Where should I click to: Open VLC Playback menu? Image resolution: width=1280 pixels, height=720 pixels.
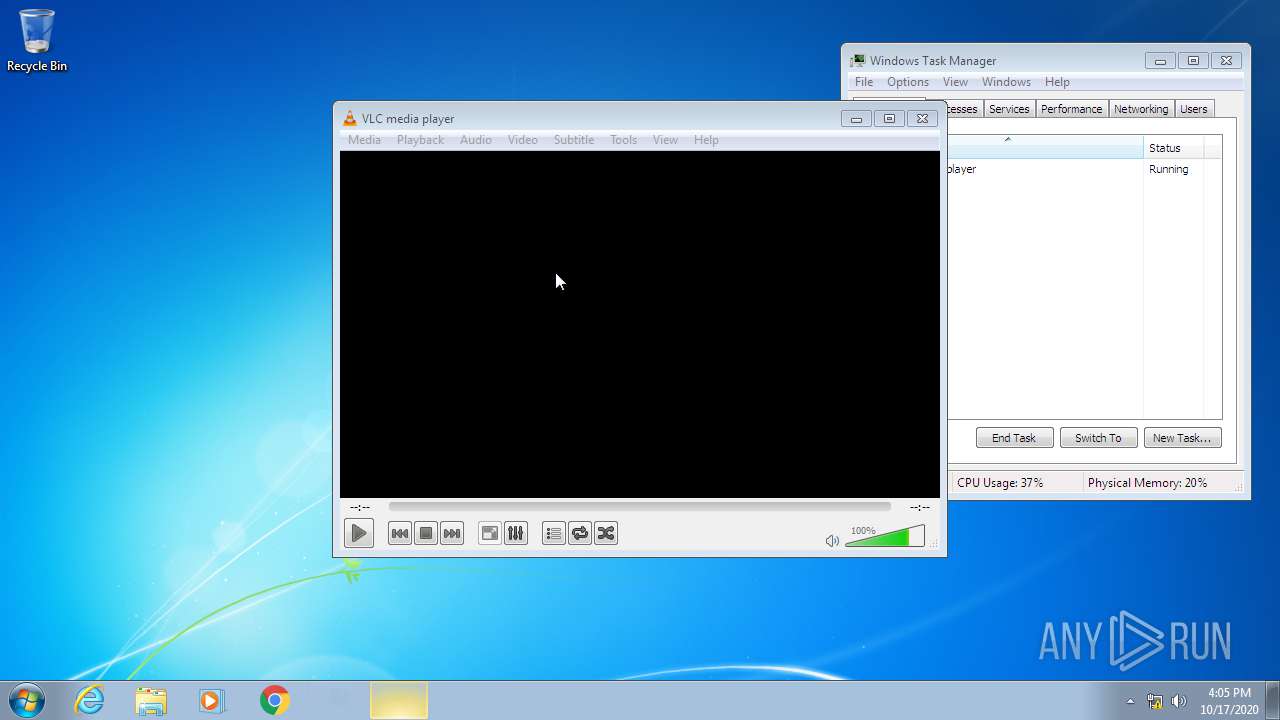(x=420, y=140)
